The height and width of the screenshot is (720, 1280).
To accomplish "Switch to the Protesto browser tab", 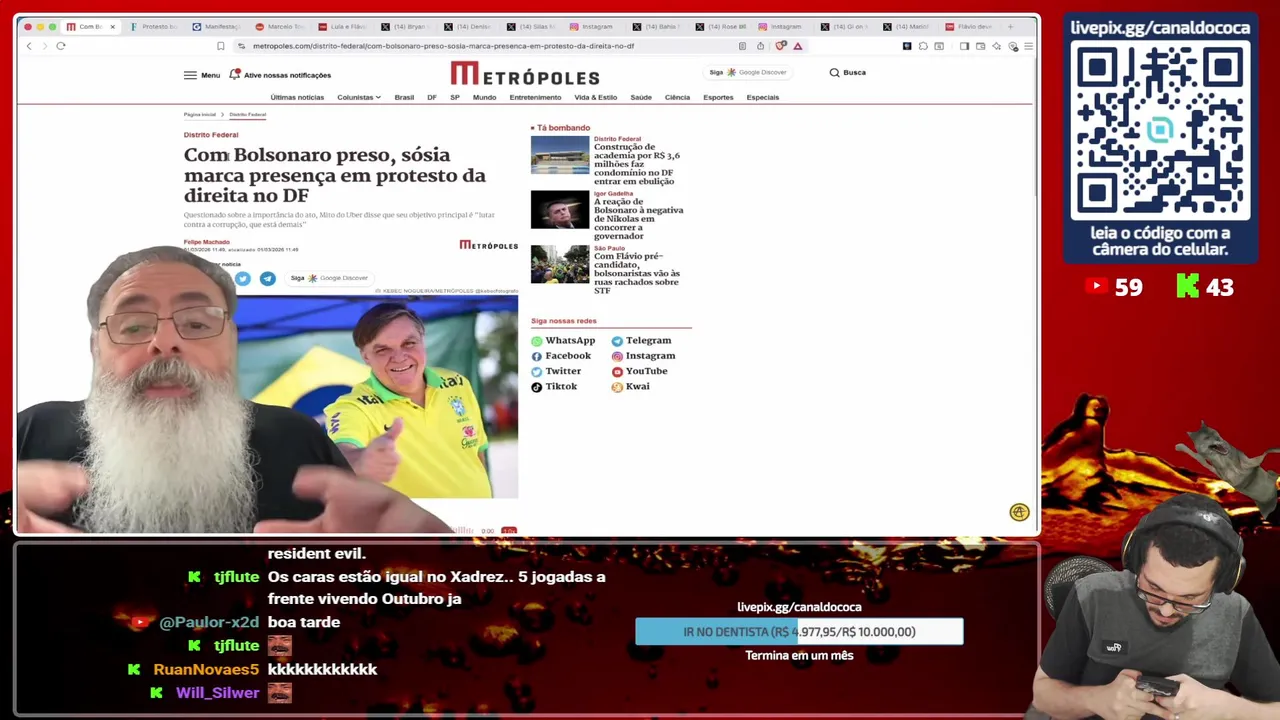I will pos(153,27).
